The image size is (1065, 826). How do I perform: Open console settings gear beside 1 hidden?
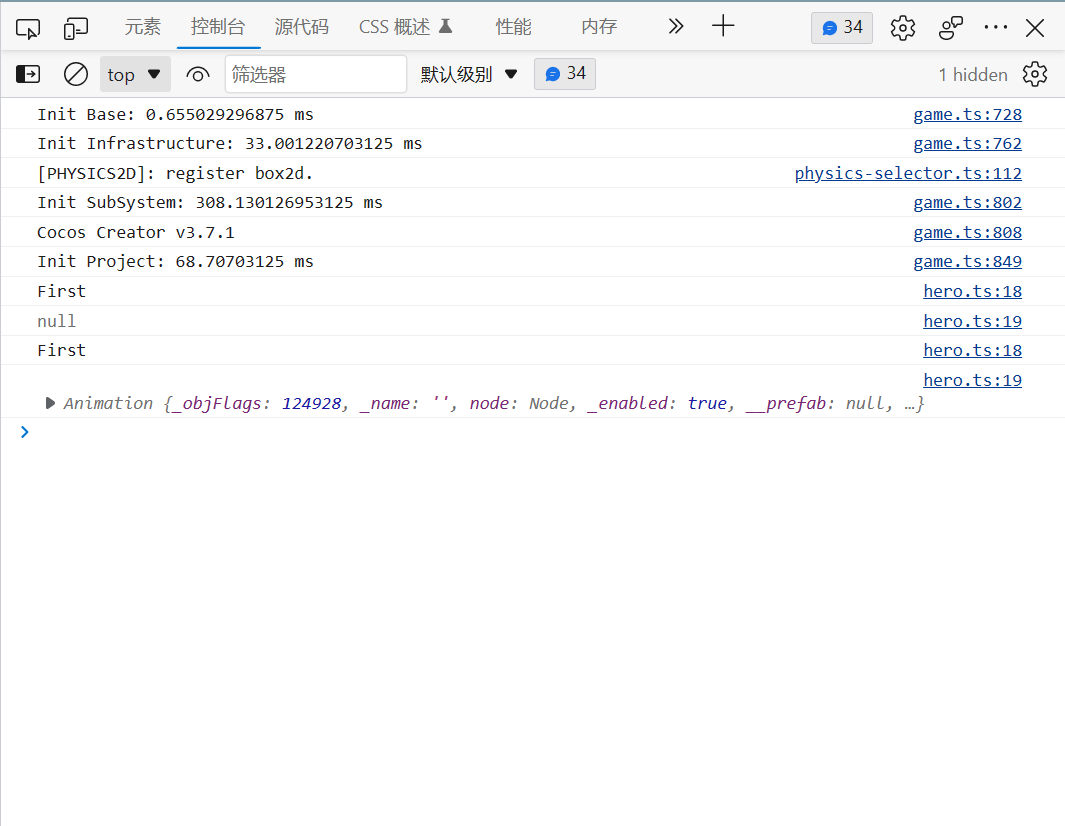(x=1035, y=74)
